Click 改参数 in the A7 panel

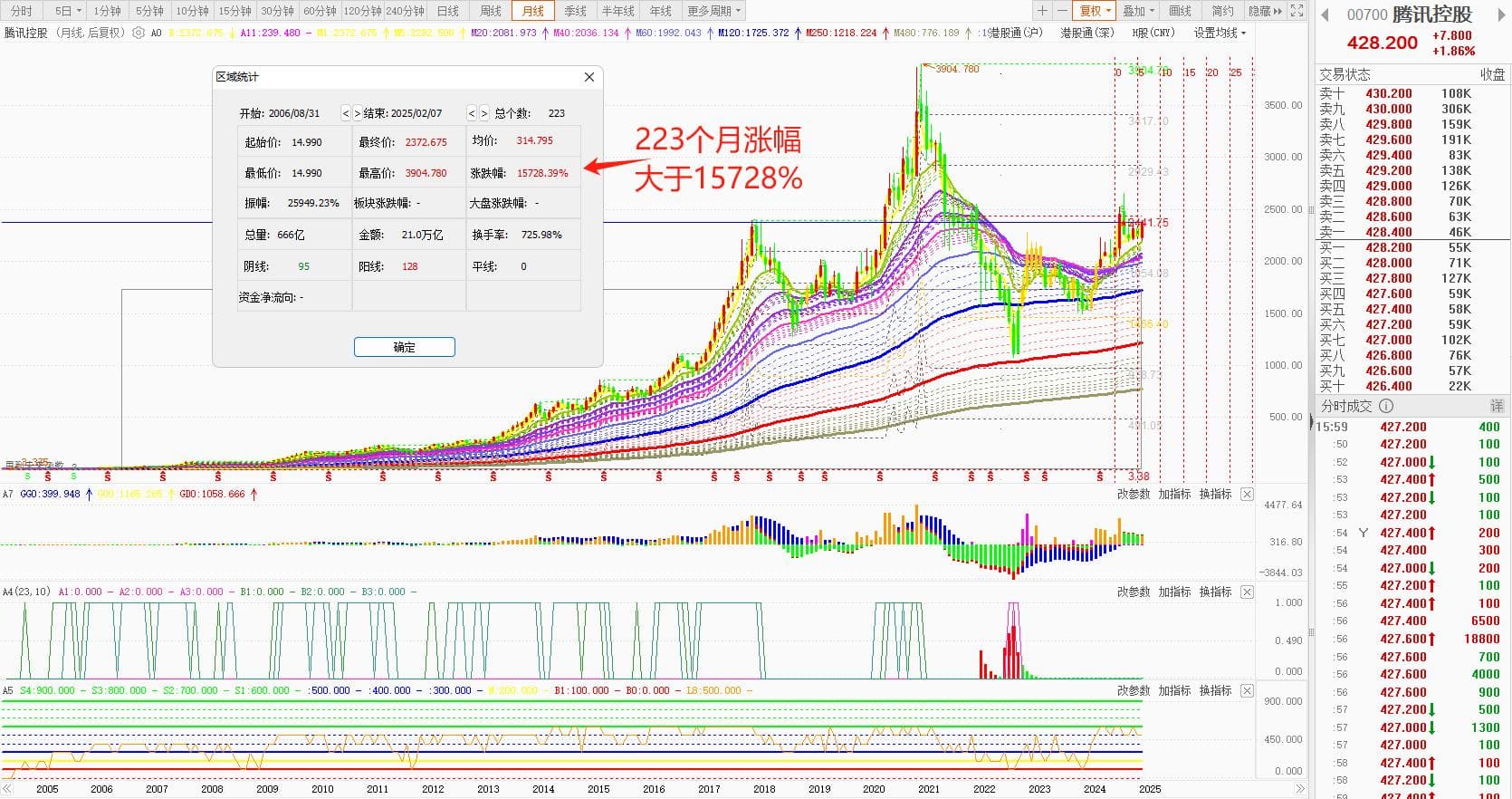(x=1134, y=494)
